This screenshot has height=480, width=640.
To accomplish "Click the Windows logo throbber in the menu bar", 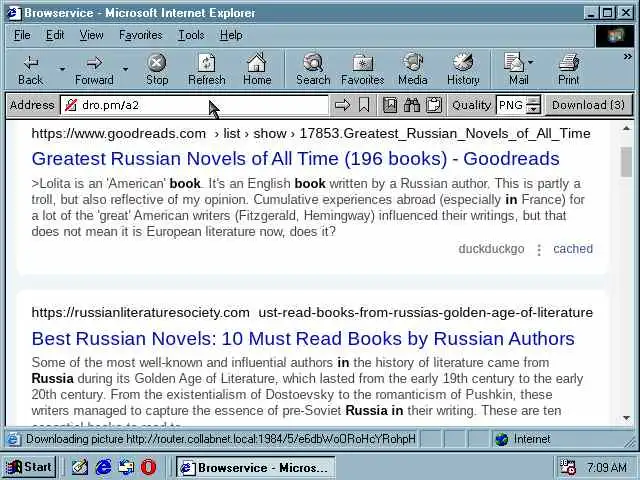I will 615,36.
